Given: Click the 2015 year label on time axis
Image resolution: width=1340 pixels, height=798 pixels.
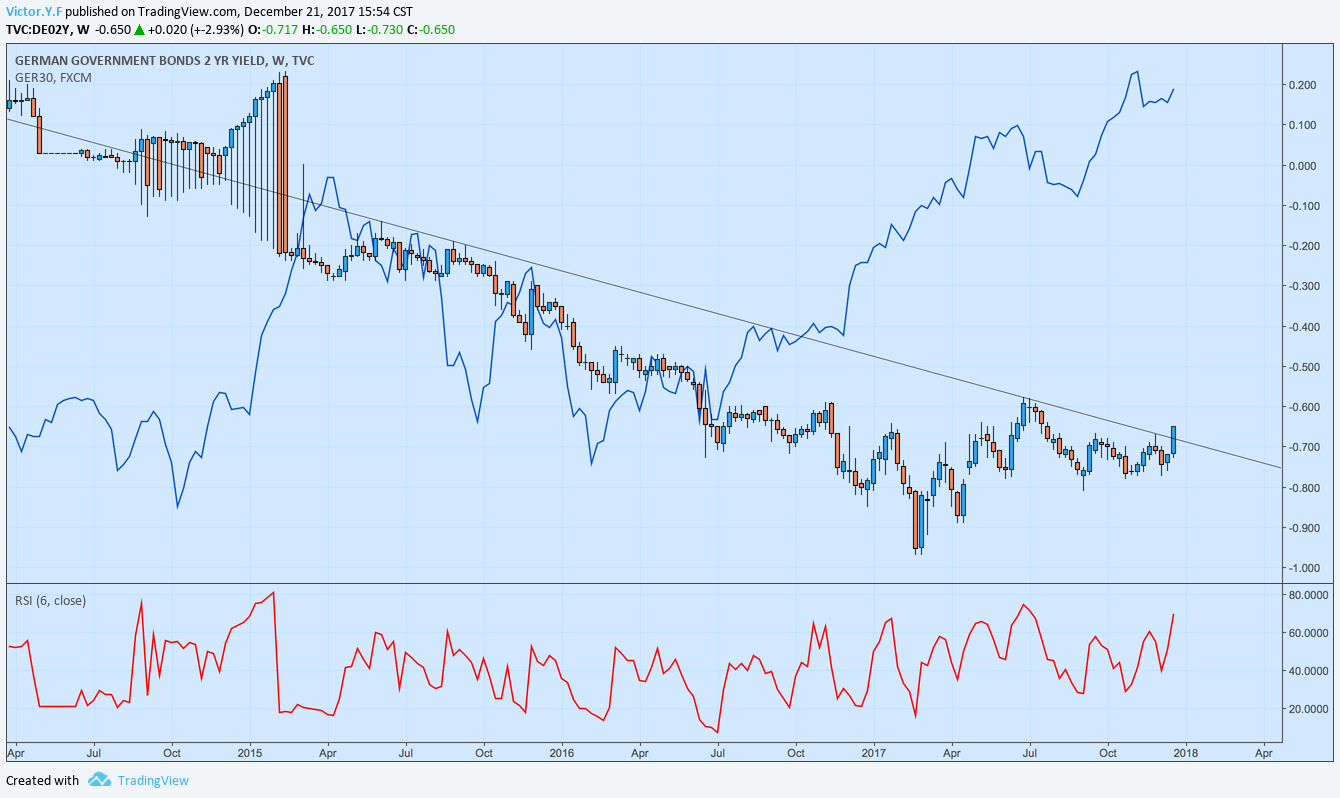Looking at the screenshot, I should pos(250,751).
